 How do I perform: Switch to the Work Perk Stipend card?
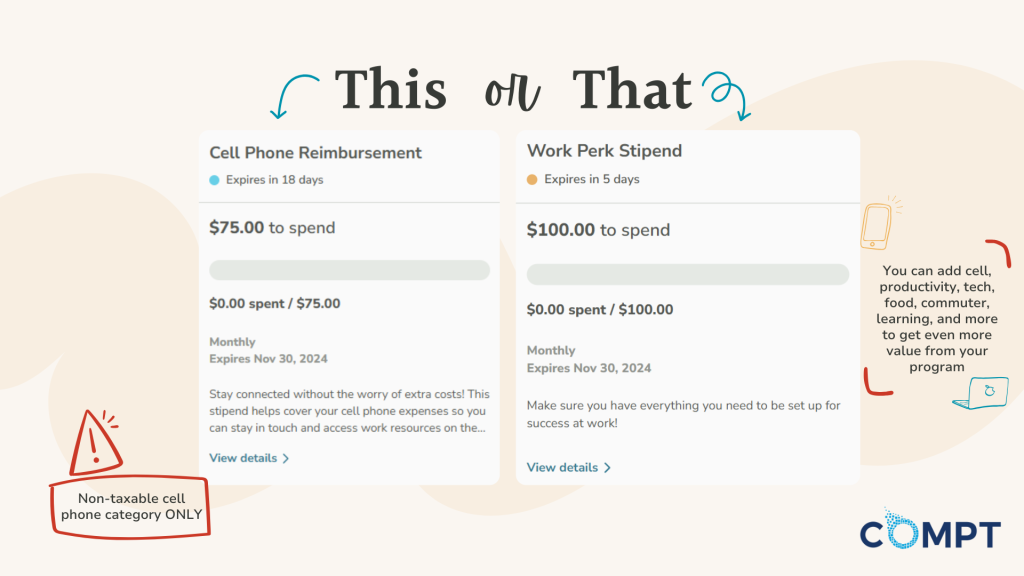tap(604, 150)
